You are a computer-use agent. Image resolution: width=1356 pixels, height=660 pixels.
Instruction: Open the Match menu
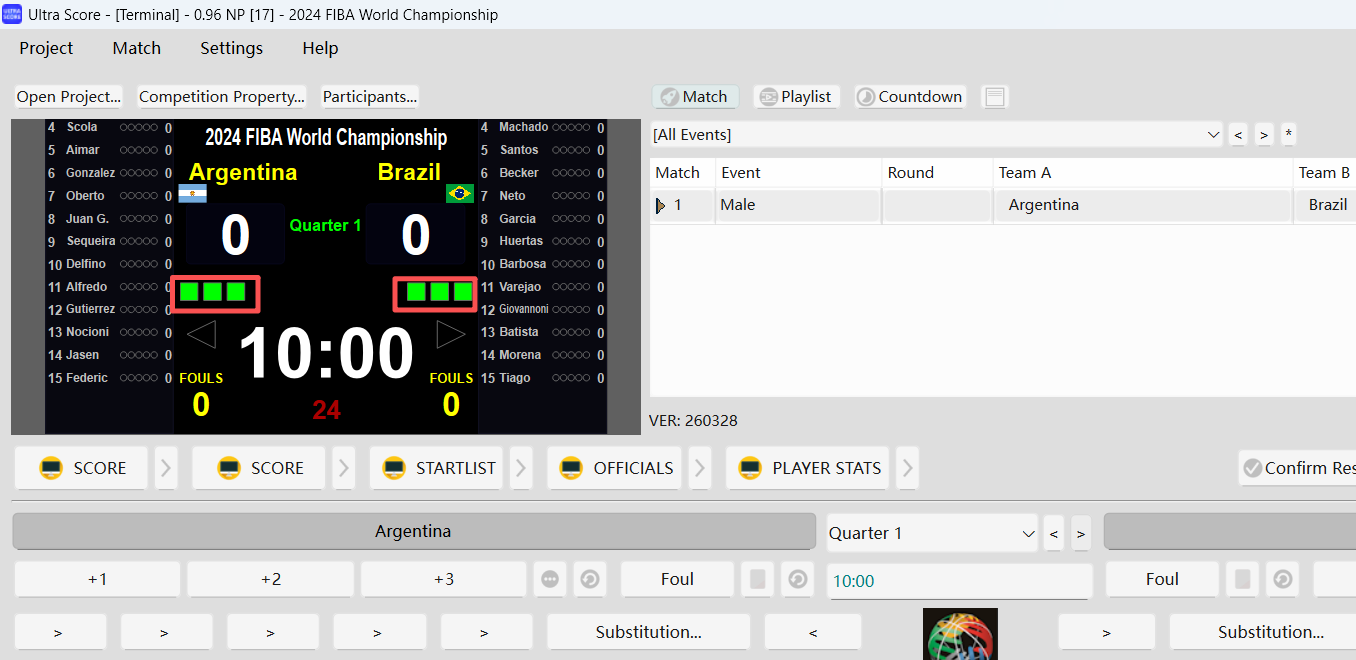[x=136, y=48]
